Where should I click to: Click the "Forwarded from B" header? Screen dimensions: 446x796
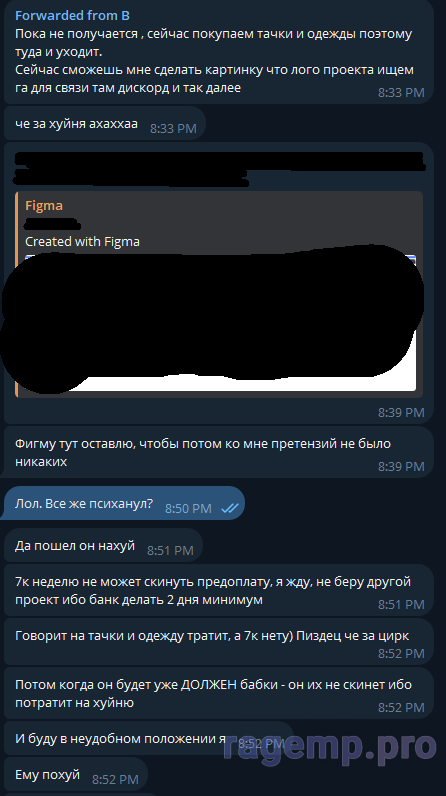[72, 16]
